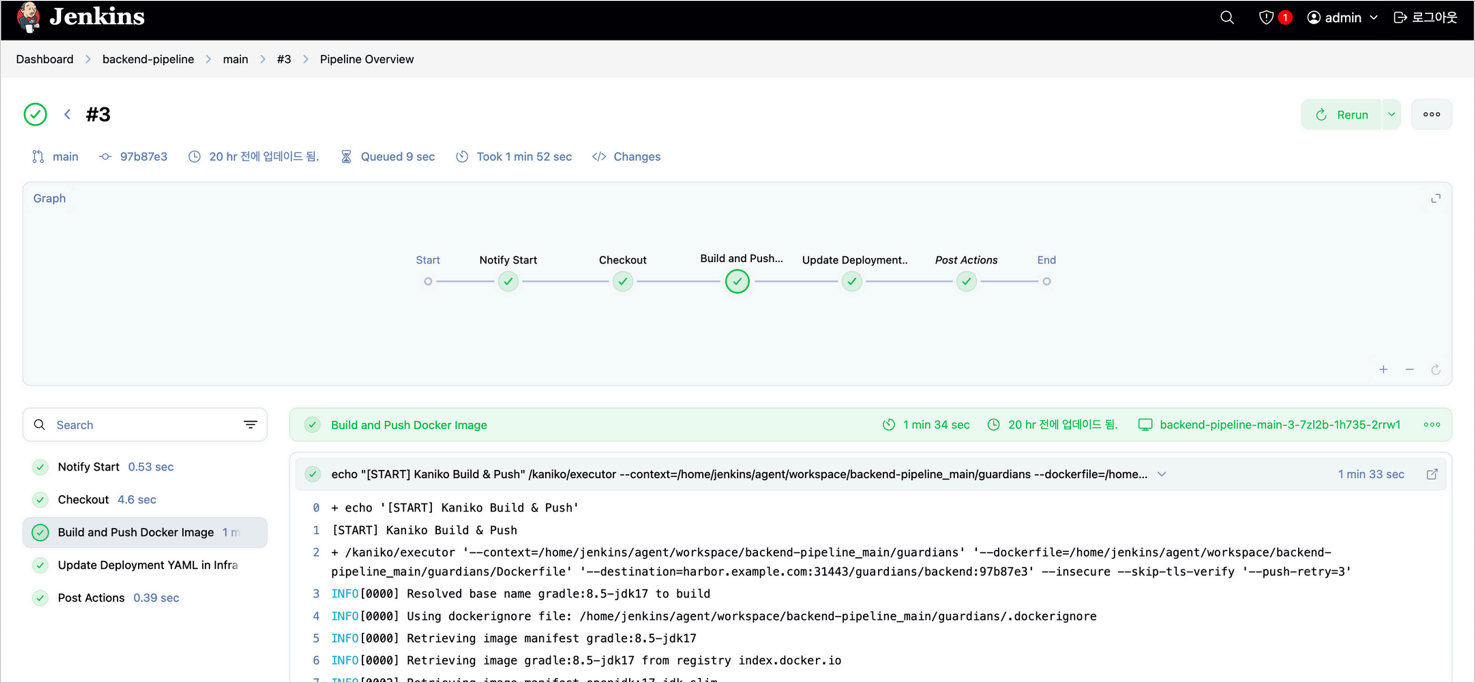Viewport: 1475px width, 683px height.
Task: Select the Build and Push node in graph
Action: 737,281
